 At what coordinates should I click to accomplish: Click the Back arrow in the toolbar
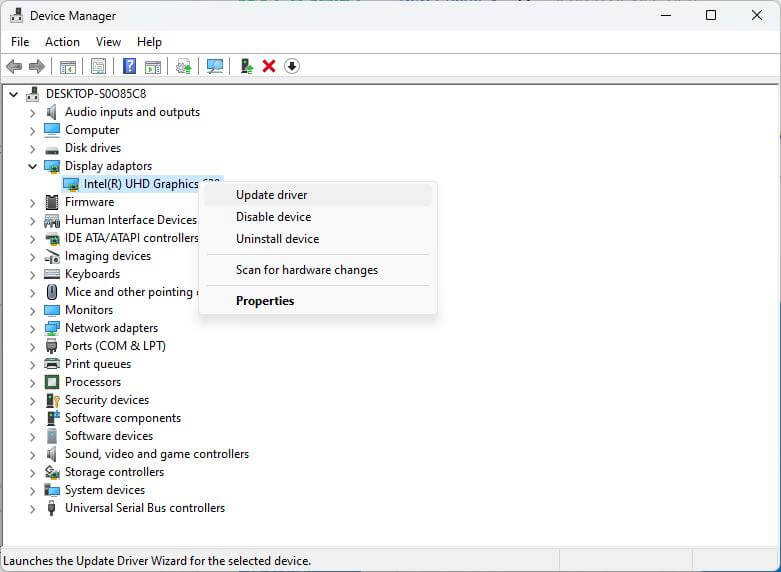[14, 66]
